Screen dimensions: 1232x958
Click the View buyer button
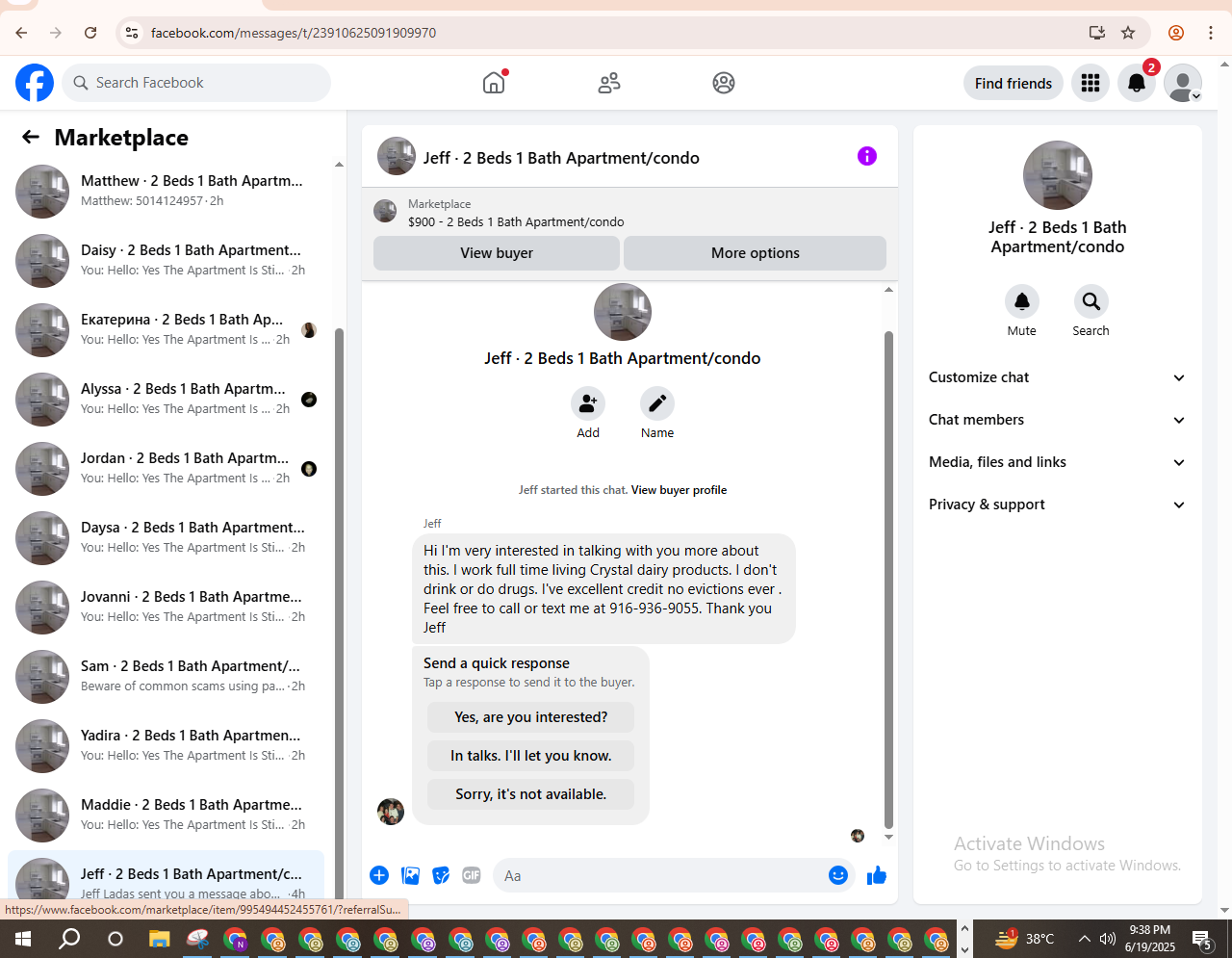[x=497, y=253]
